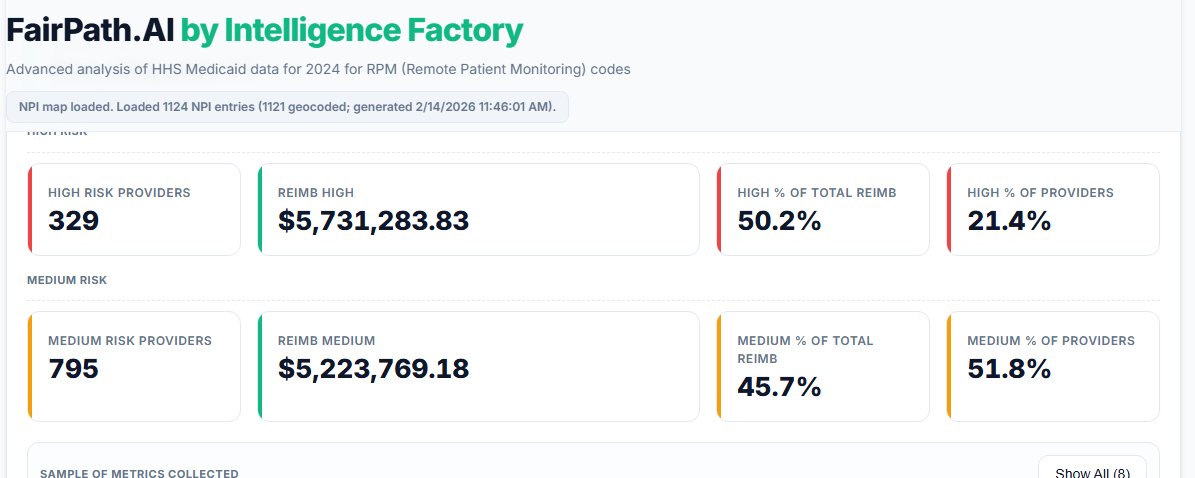Click the 50.2% high reimbursement value

pos(779,221)
